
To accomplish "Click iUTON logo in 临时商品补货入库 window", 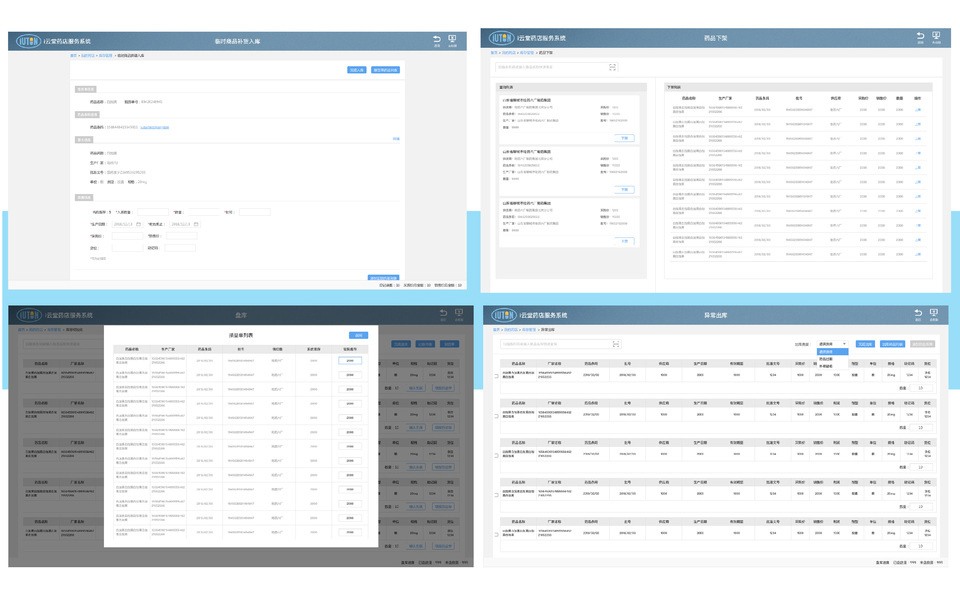I will pos(28,41).
